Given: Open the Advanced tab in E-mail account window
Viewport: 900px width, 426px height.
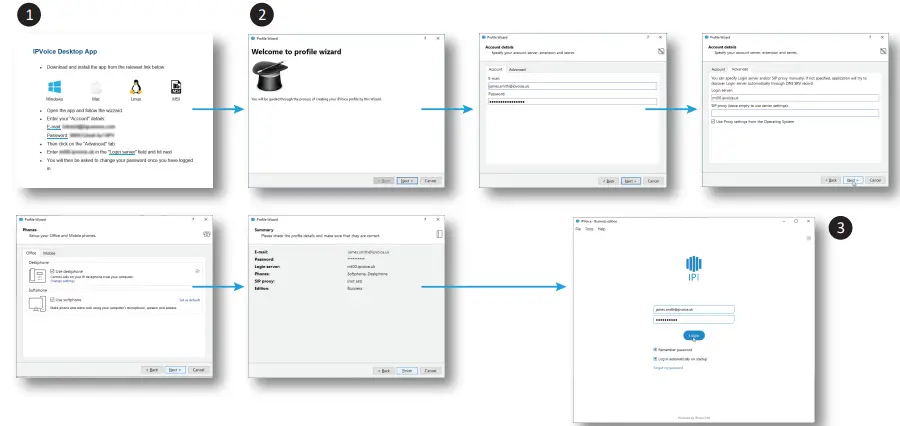Looking at the screenshot, I should [x=517, y=69].
